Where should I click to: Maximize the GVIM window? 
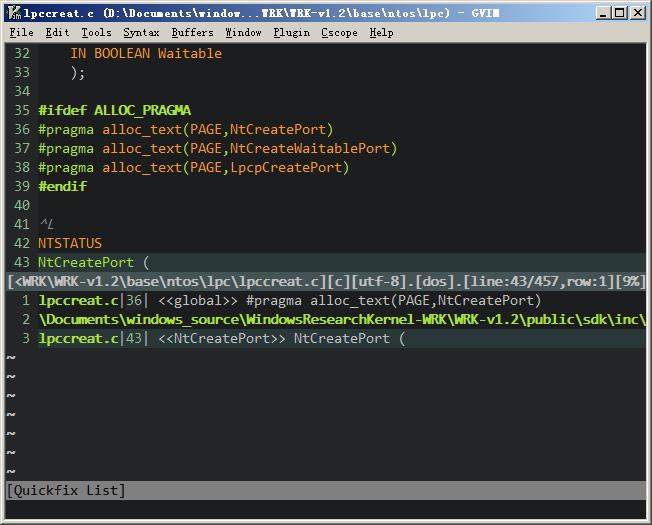point(620,13)
